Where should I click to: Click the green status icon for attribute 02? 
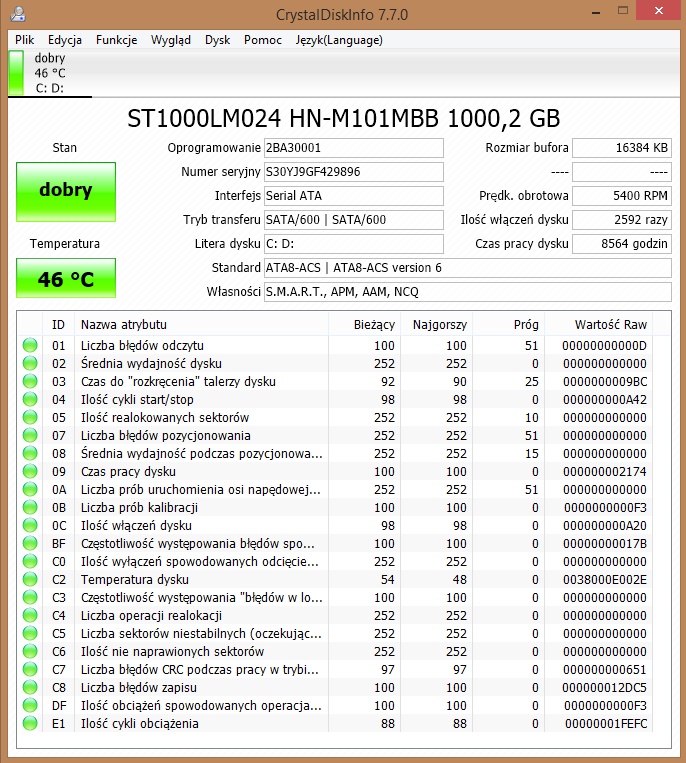(30, 363)
